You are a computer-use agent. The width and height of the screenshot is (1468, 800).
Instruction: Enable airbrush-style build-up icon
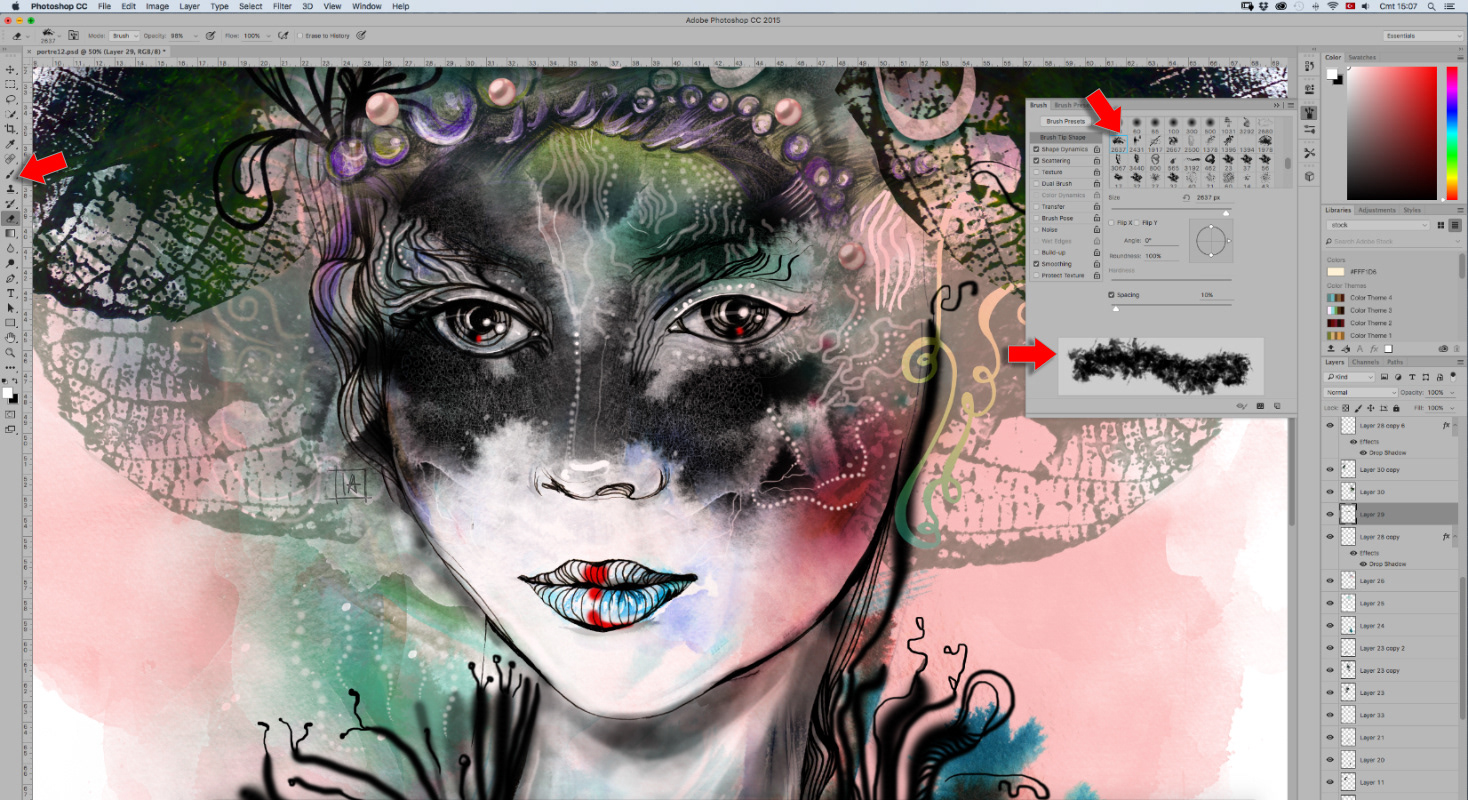(x=283, y=35)
